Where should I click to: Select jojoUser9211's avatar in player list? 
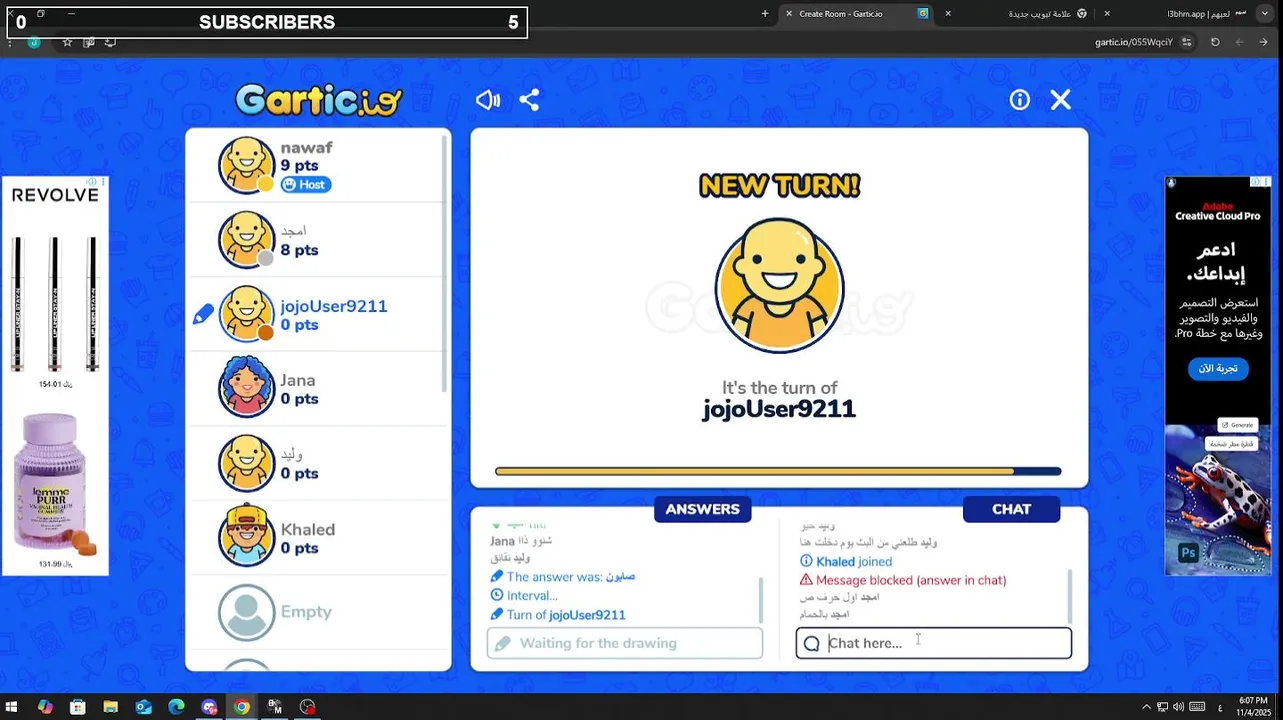pos(246,314)
